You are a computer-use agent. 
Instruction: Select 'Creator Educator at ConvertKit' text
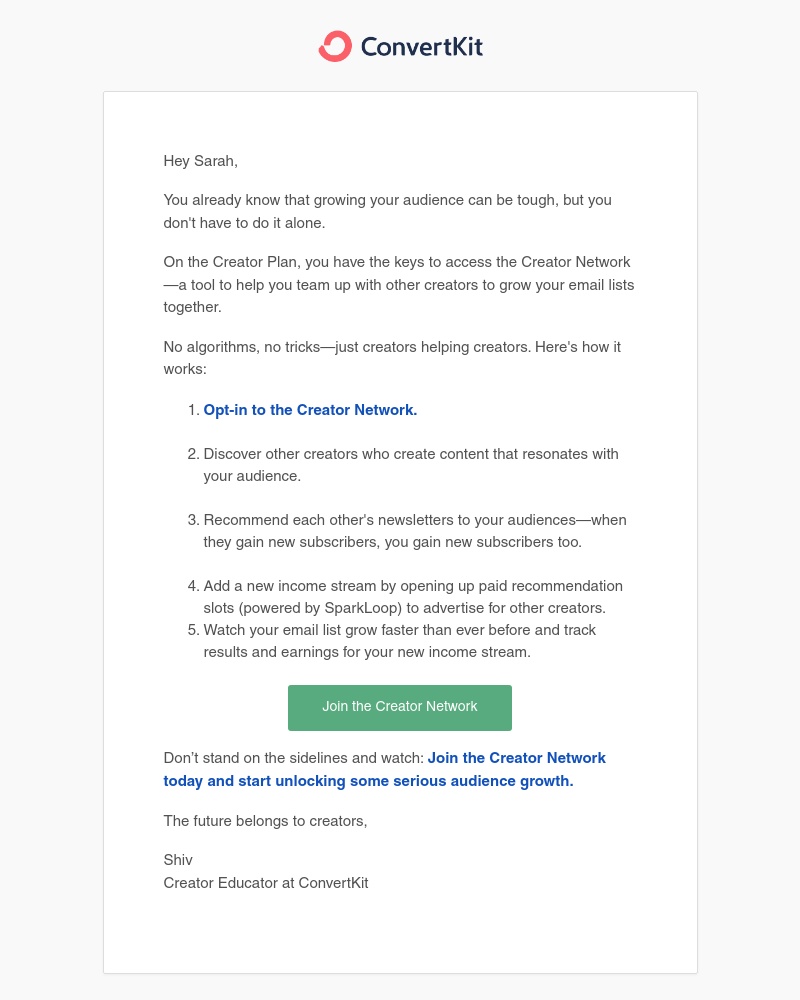(266, 884)
